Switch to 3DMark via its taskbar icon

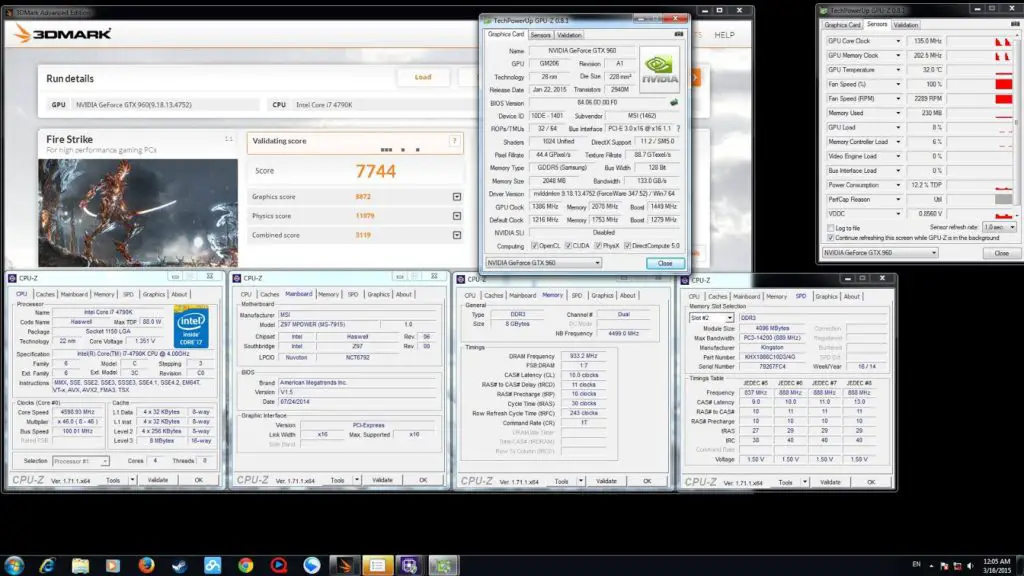click(344, 565)
